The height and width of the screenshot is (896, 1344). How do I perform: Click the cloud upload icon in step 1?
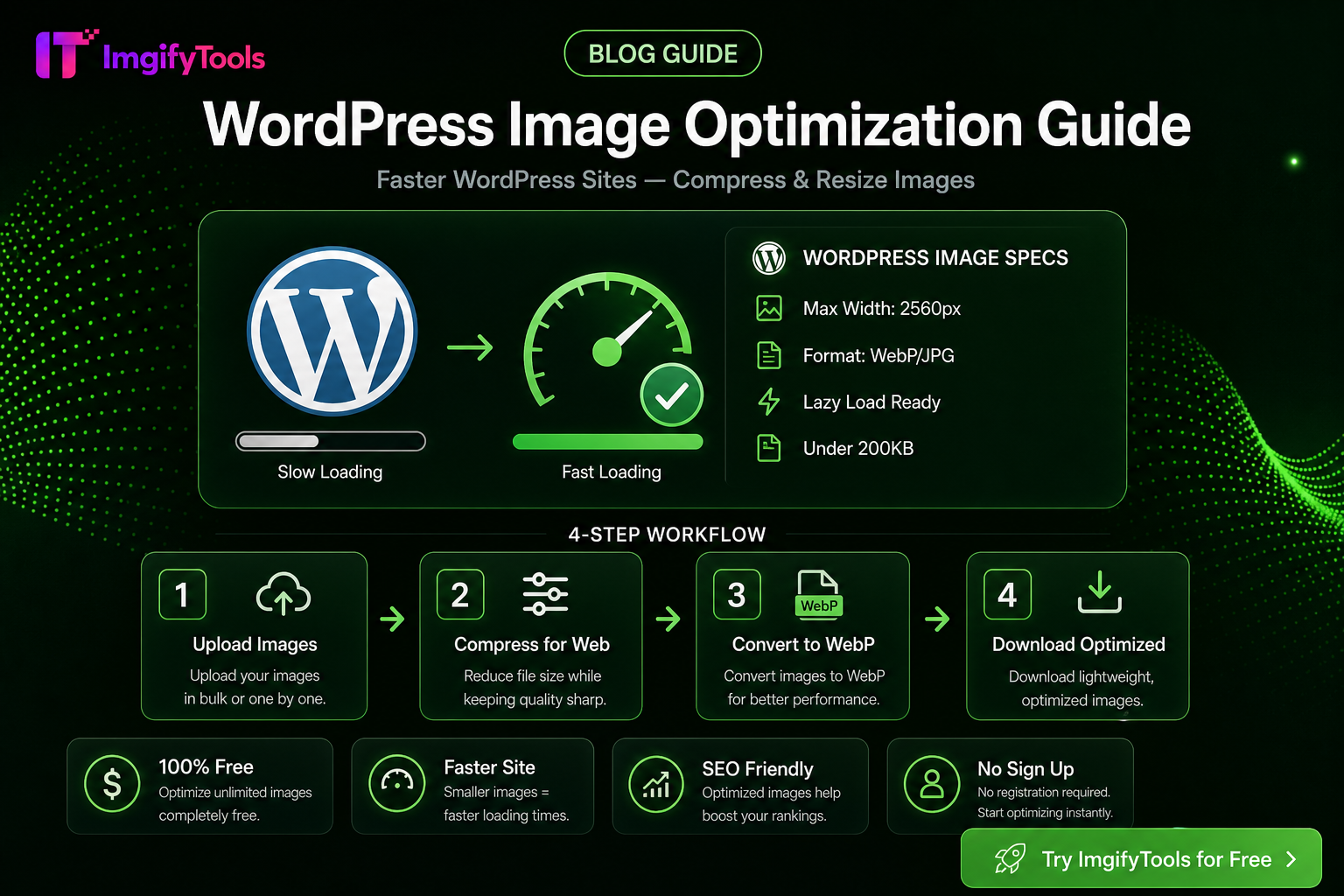coord(283,594)
